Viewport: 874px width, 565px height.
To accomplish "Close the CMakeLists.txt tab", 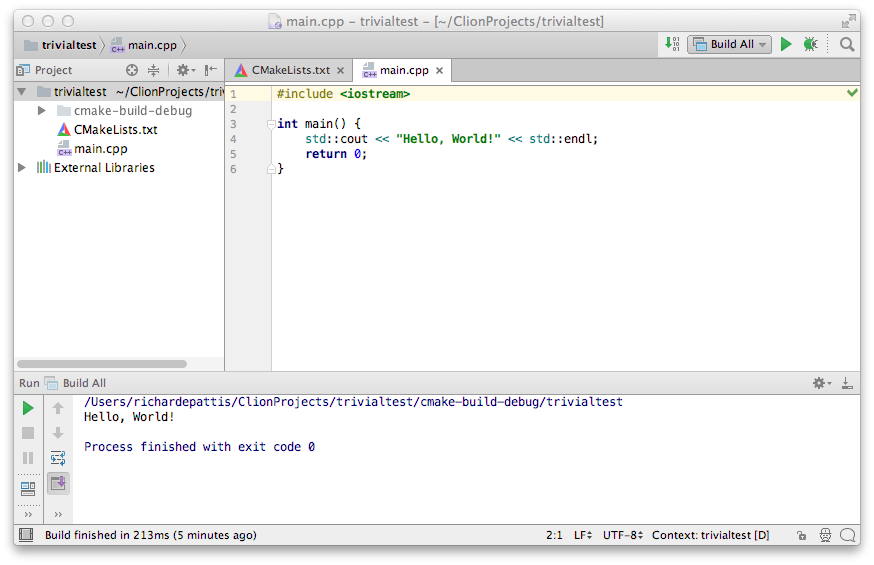I will click(x=340, y=71).
